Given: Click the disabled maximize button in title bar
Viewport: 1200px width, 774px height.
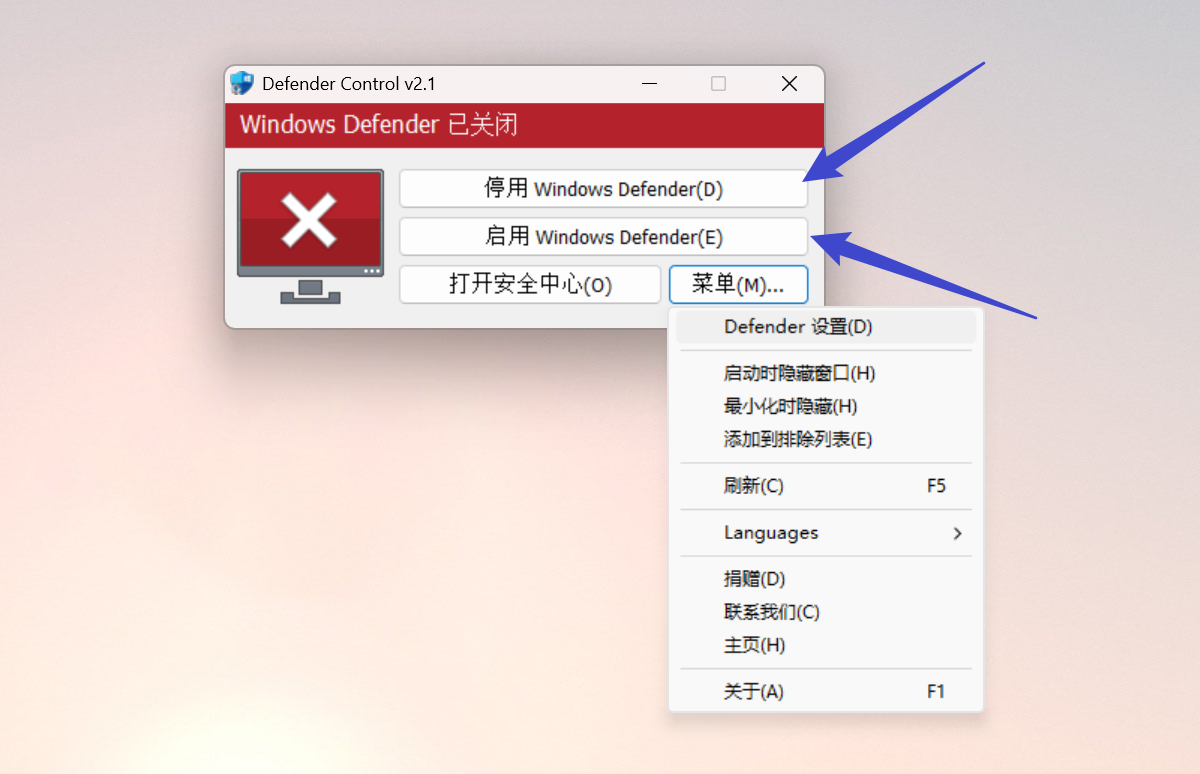Looking at the screenshot, I should 718,84.
